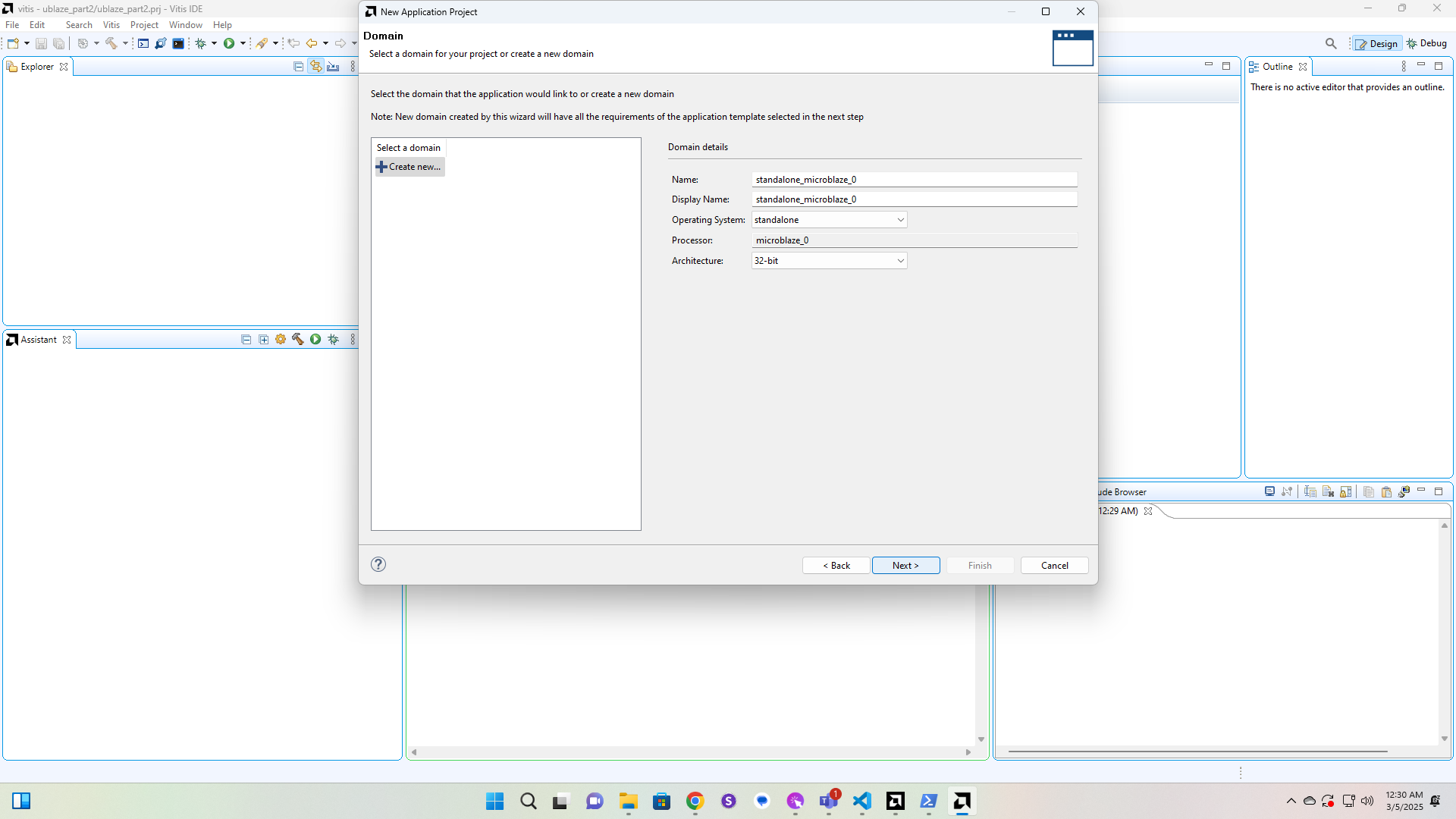The height and width of the screenshot is (819, 1456).
Task: Click the Assistant panel Debug bug icon
Action: 333,340
